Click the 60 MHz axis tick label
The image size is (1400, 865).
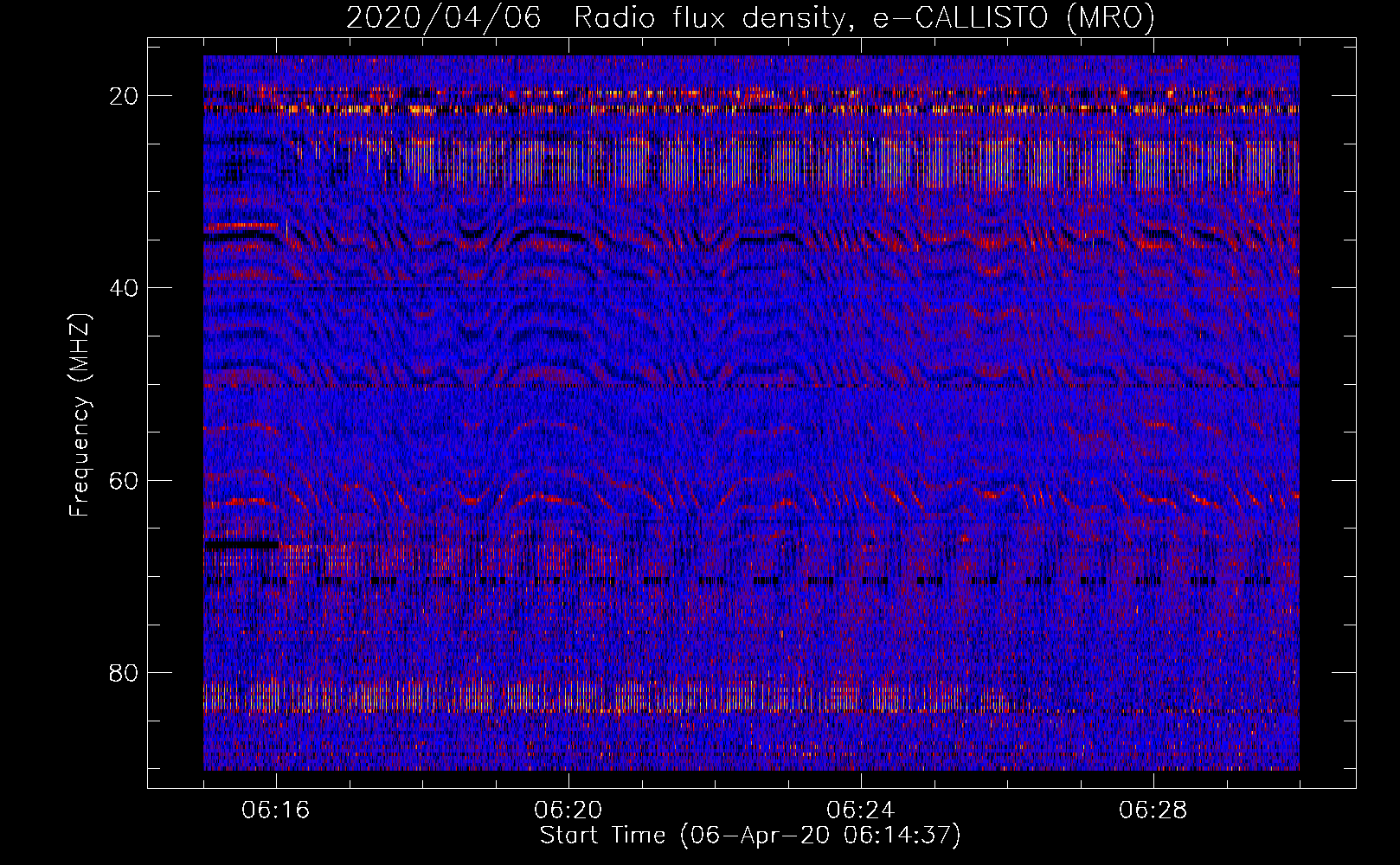[x=125, y=480]
